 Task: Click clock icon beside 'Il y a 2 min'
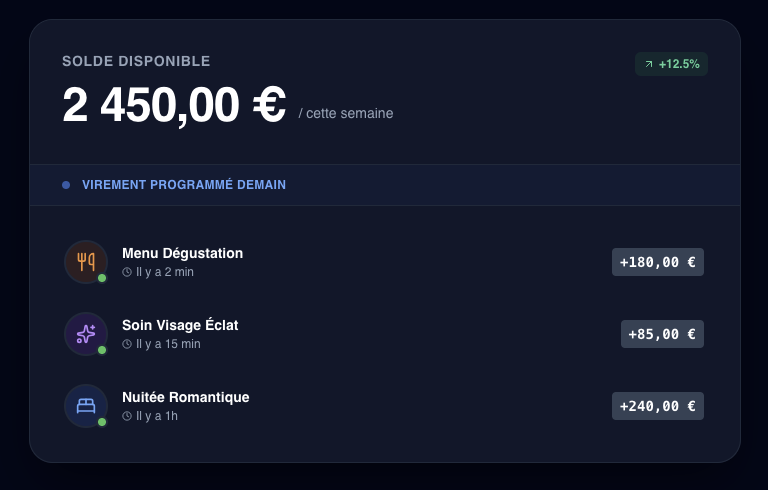(127, 272)
